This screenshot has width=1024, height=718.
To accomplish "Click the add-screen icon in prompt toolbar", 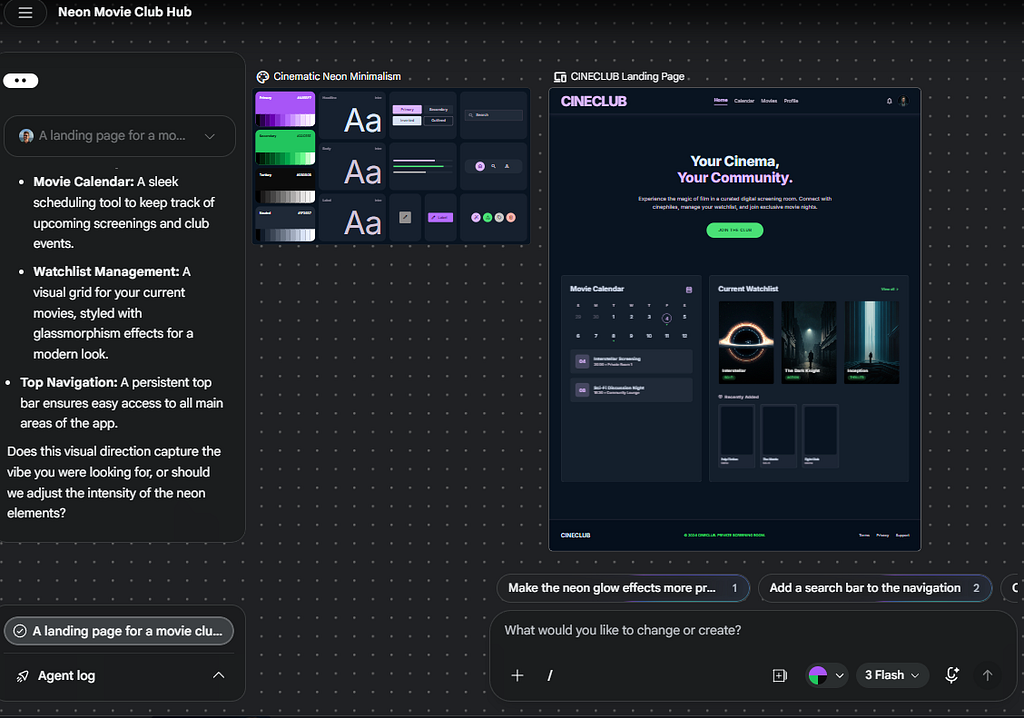I will click(x=780, y=676).
